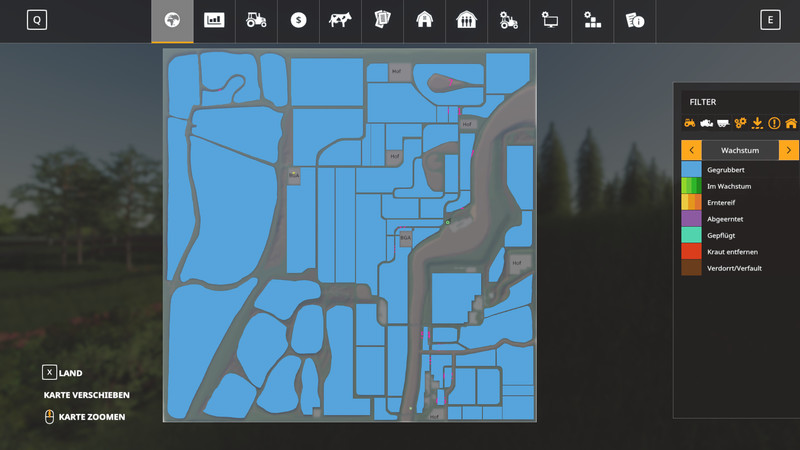Toggle the orange house filter

pyautogui.click(x=791, y=123)
